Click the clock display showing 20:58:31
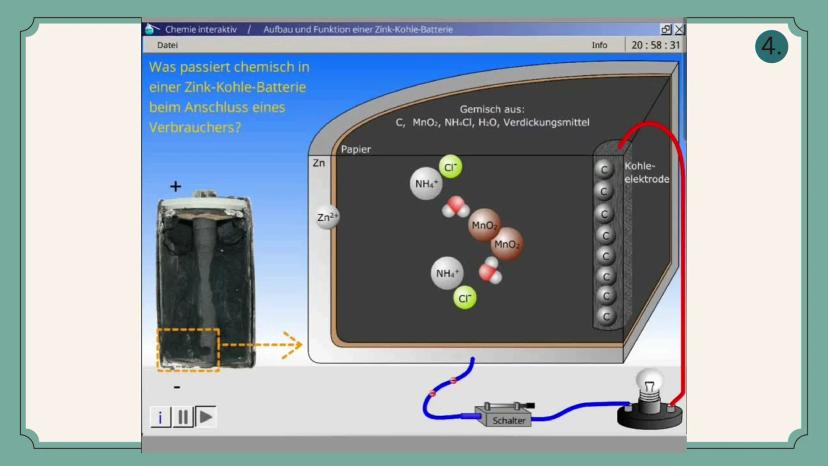 (655, 45)
